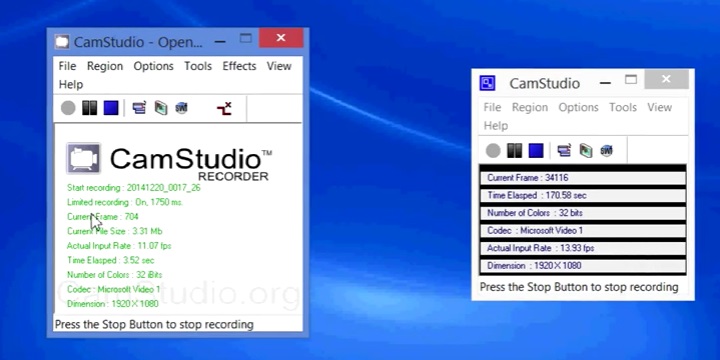
Task: Select the SWF icon in the right CamStudio window
Action: point(607,151)
